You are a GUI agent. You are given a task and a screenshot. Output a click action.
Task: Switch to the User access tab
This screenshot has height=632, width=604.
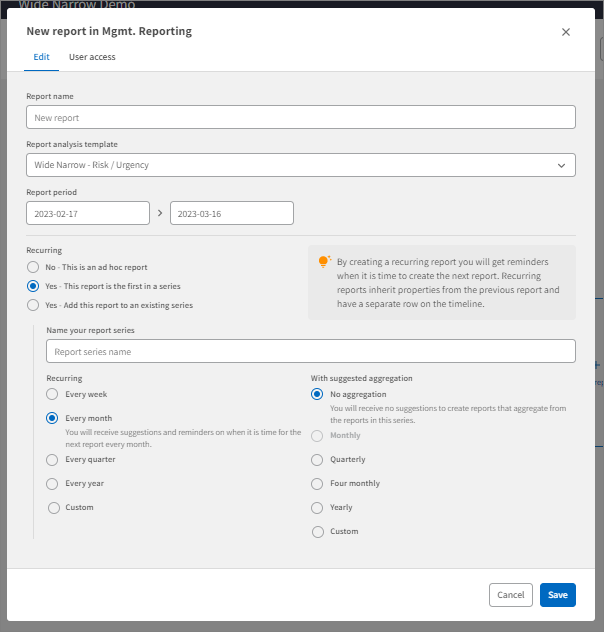coord(92,57)
